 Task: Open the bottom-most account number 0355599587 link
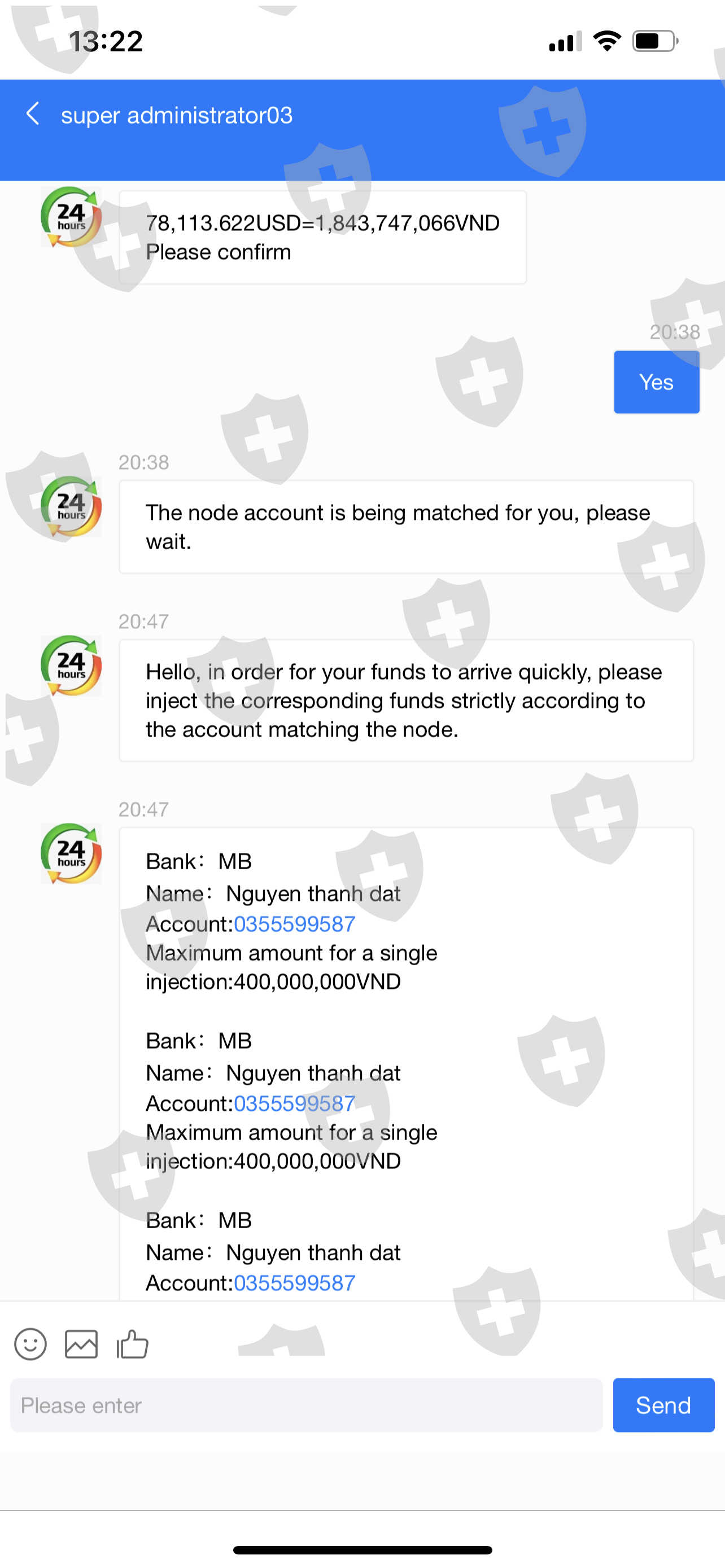(x=295, y=1282)
